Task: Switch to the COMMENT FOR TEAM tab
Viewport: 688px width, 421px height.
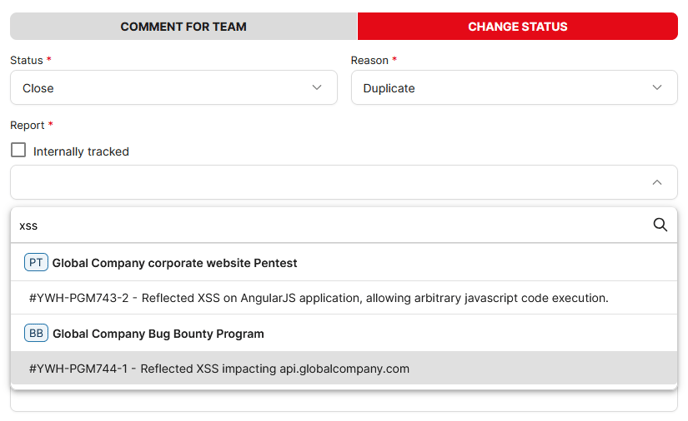Action: click(184, 26)
